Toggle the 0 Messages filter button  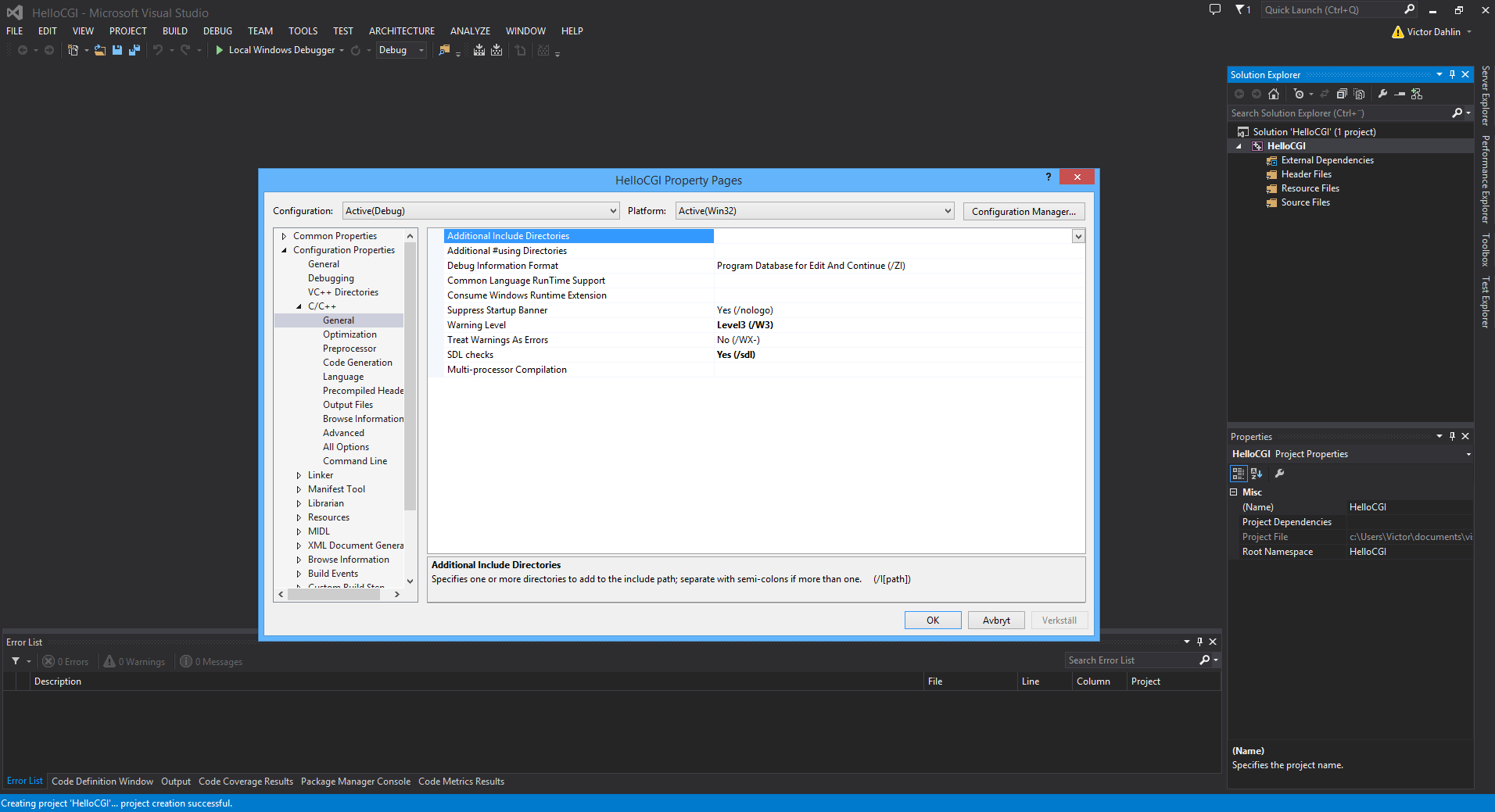pos(211,662)
